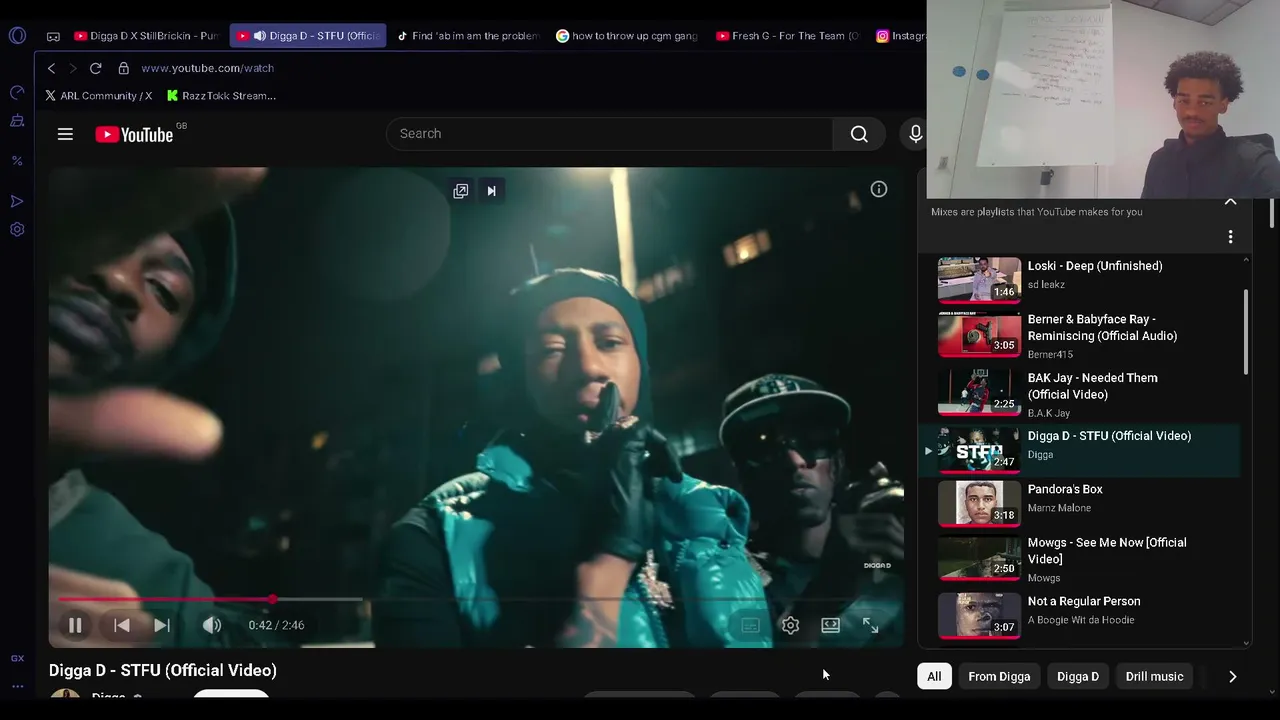Open browser settings gear in sidebar
Screen dimensions: 1280x720
[17, 229]
